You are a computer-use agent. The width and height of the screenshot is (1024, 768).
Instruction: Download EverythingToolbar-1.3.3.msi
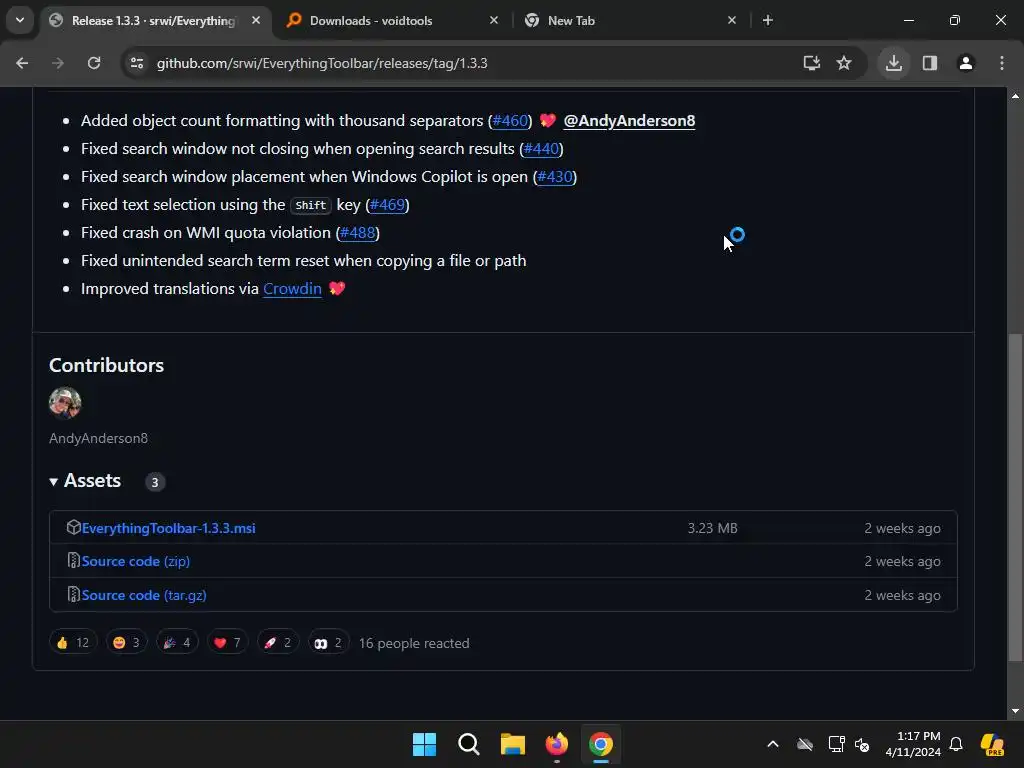point(168,528)
